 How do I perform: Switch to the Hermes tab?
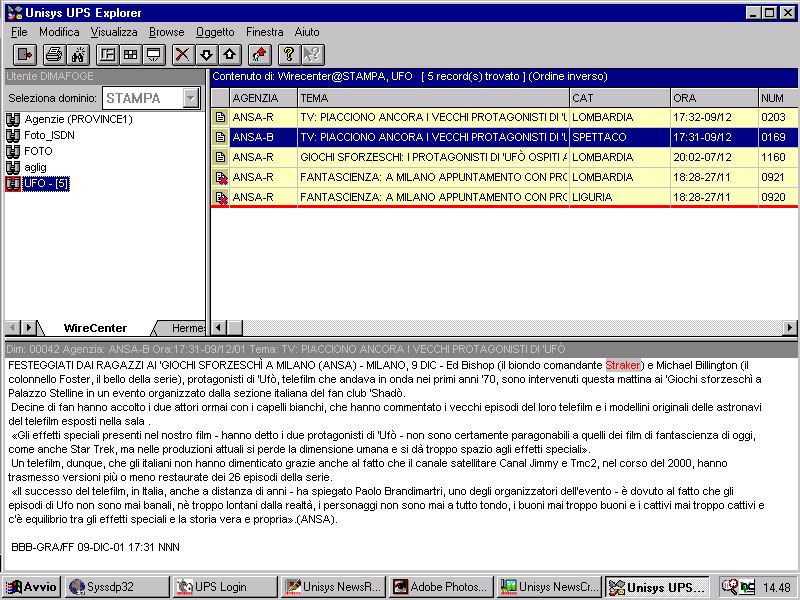pos(187,328)
